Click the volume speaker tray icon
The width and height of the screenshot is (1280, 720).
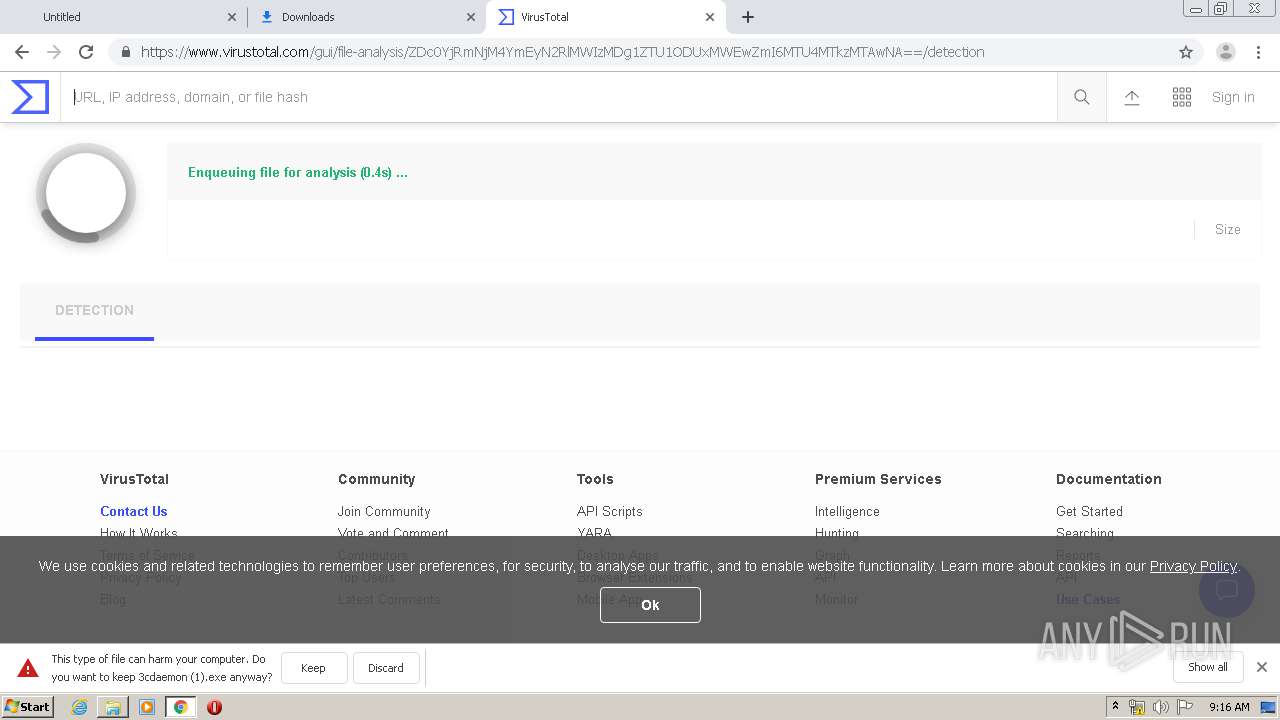coord(1161,707)
